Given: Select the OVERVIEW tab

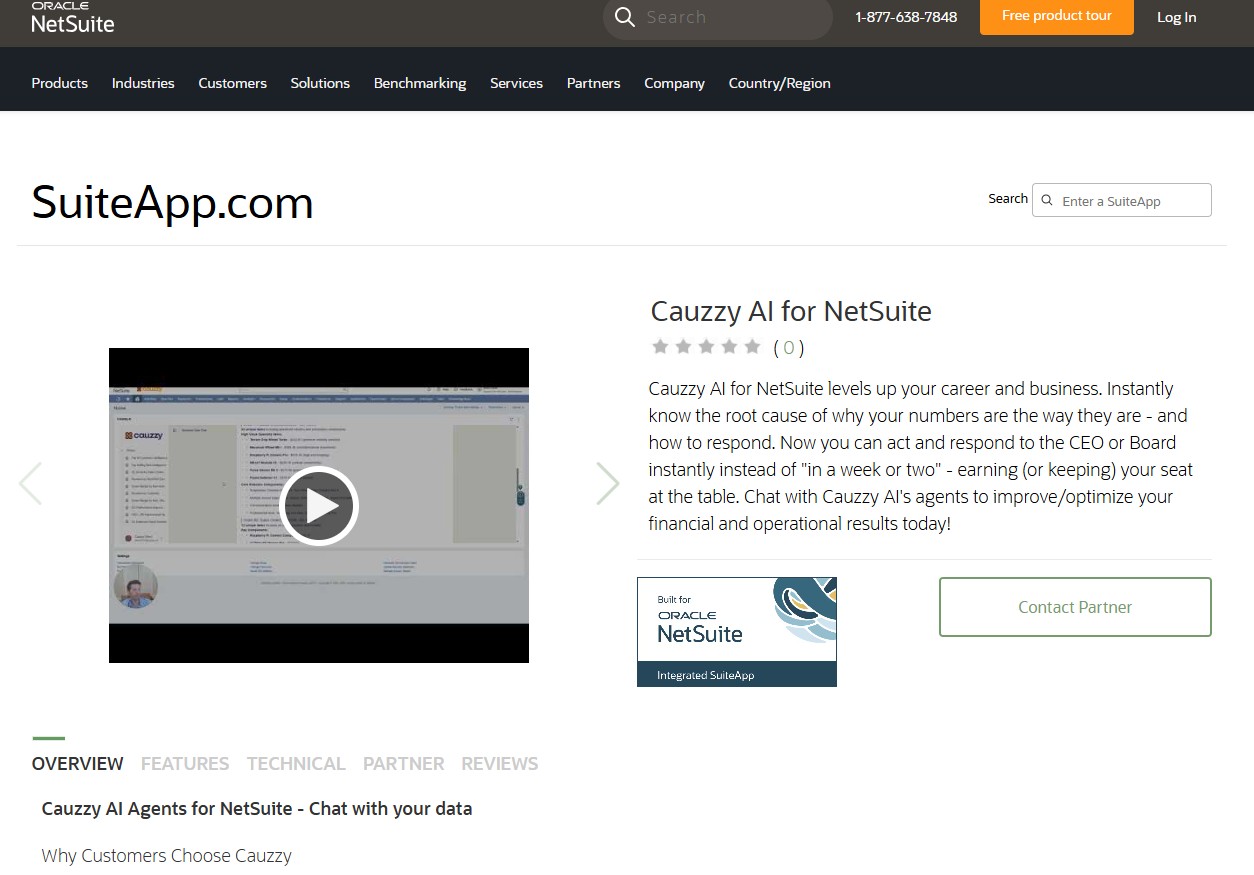Looking at the screenshot, I should [78, 763].
